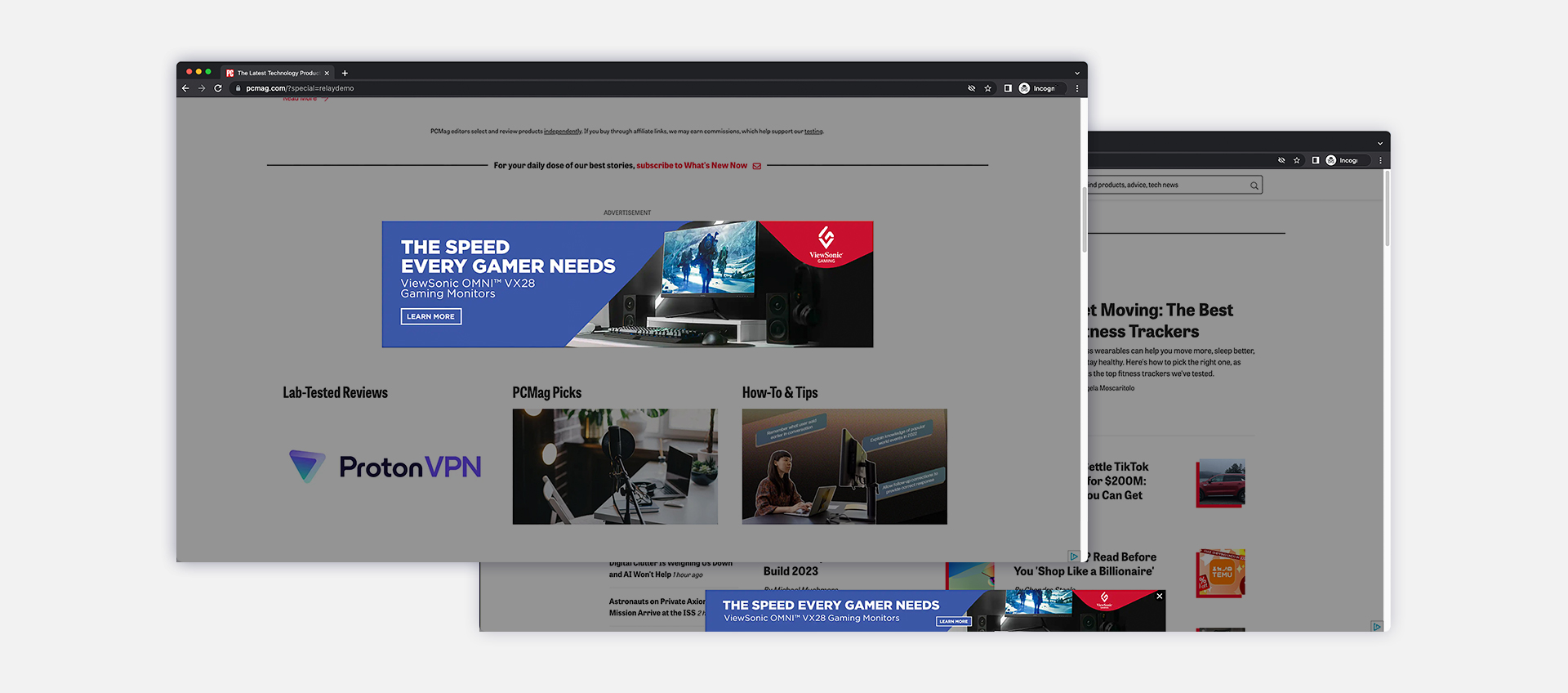Image resolution: width=1568 pixels, height=693 pixels.
Task: Toggle side panel icon in front window
Action: click(1008, 88)
